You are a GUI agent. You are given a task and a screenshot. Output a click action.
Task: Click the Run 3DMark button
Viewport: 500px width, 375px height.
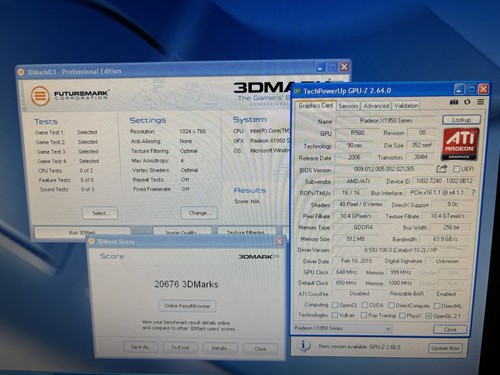[82, 232]
